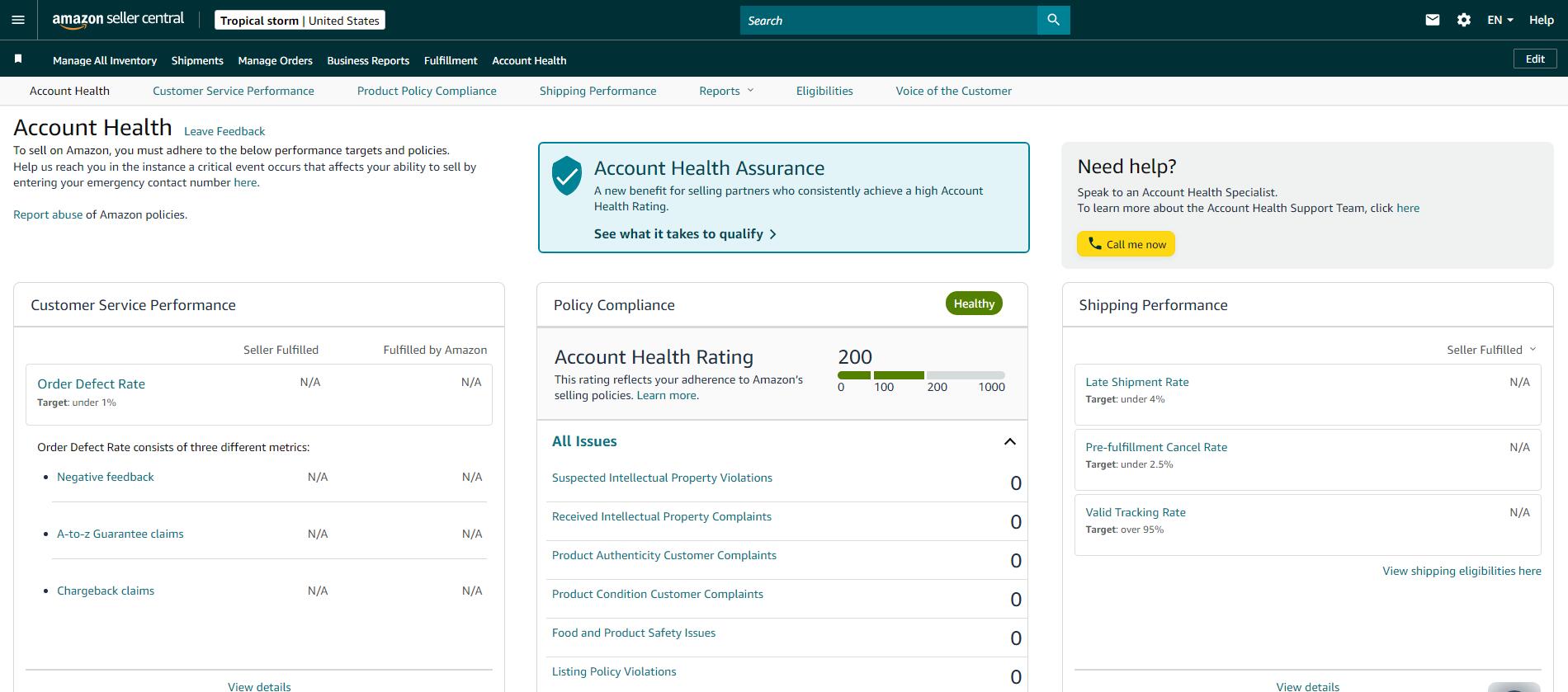Collapse the All Issues section
Viewport: 1568px width, 692px height.
tap(1009, 441)
